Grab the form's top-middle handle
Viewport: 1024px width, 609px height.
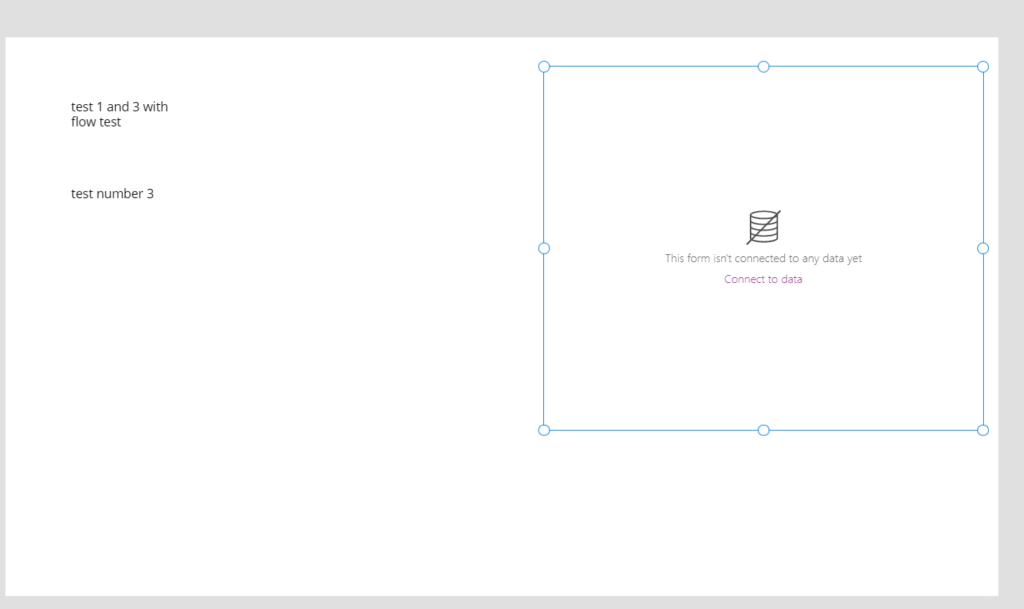(x=763, y=67)
